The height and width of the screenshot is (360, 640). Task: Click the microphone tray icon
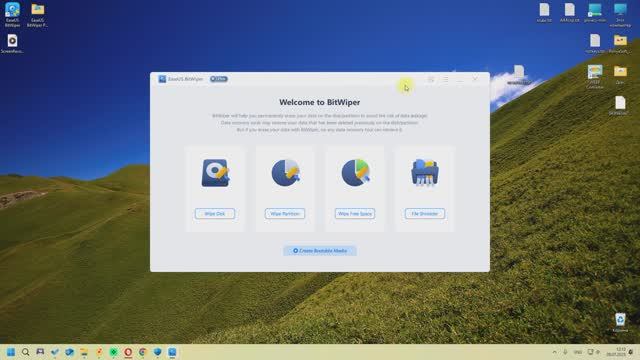point(565,352)
